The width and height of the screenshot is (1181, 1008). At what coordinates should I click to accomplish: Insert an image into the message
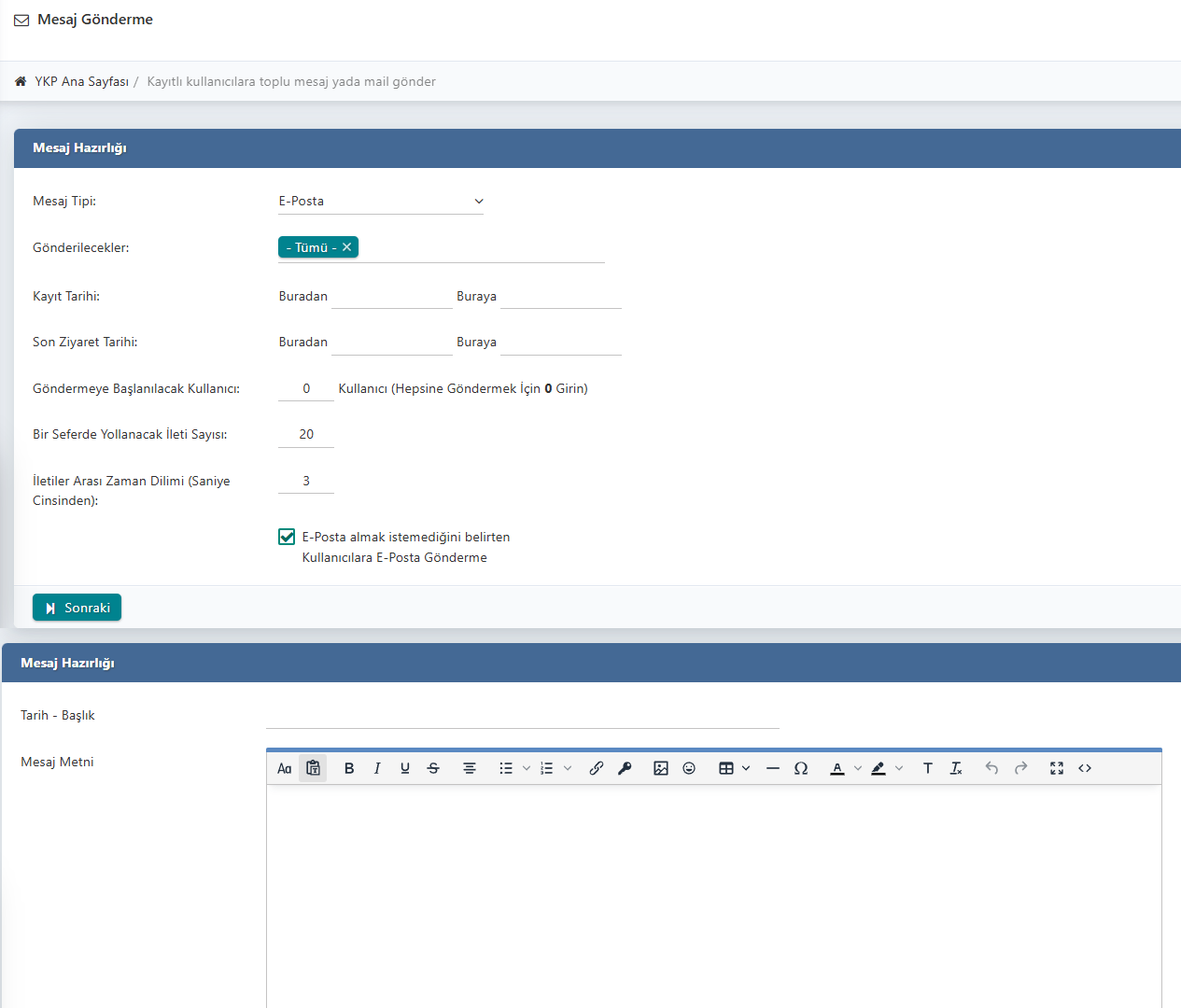click(x=661, y=768)
